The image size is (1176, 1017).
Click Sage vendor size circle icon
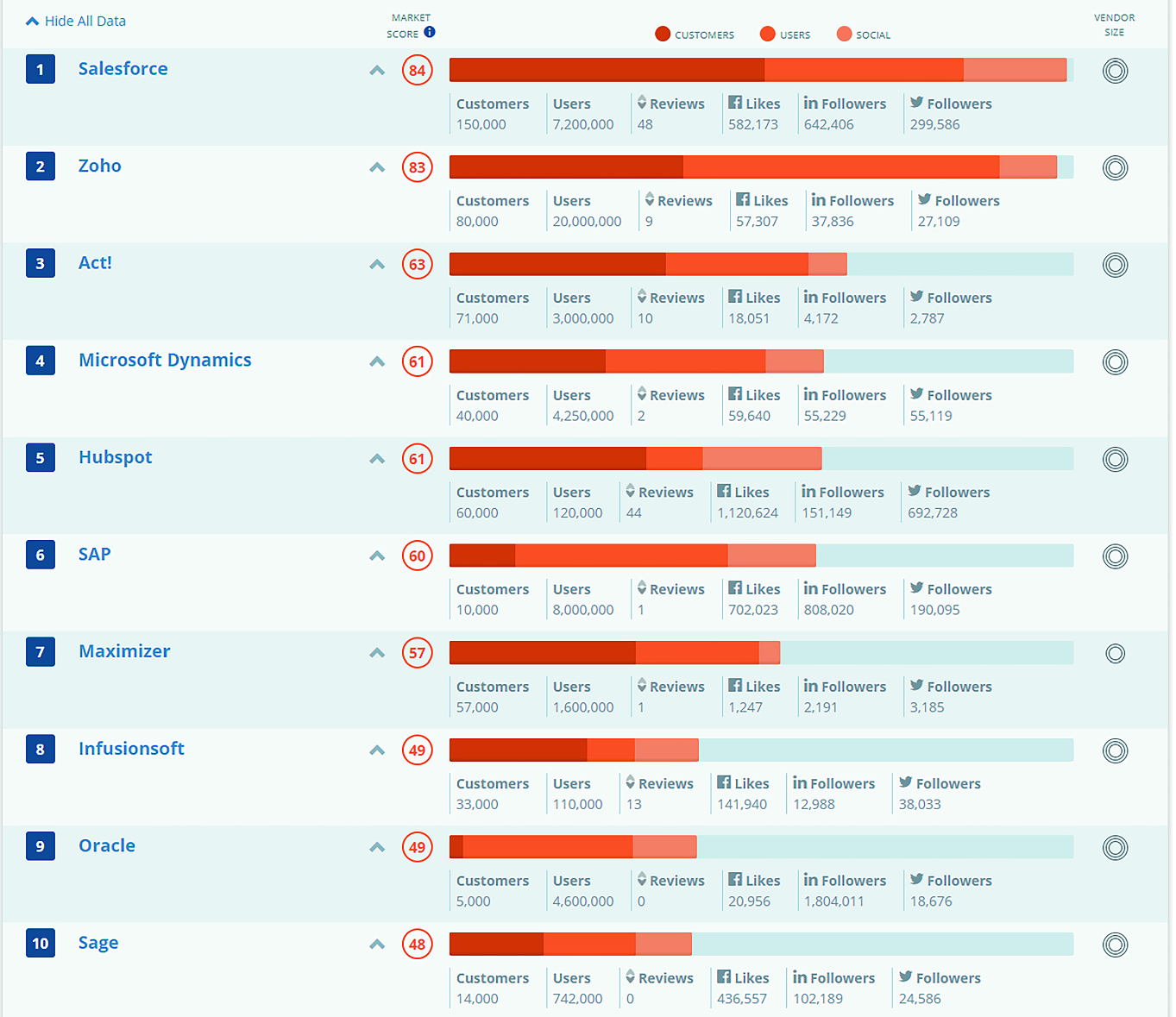pos(1115,945)
